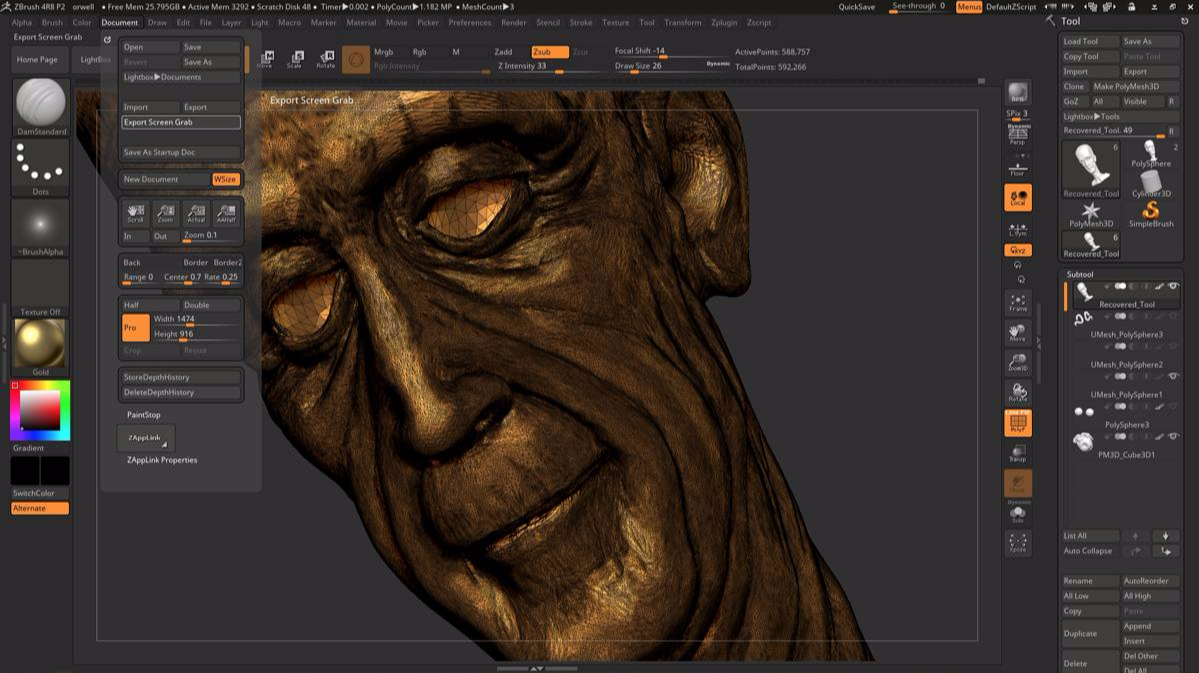Image resolution: width=1199 pixels, height=673 pixels.
Task: Open the Document menu
Action: pos(119,22)
